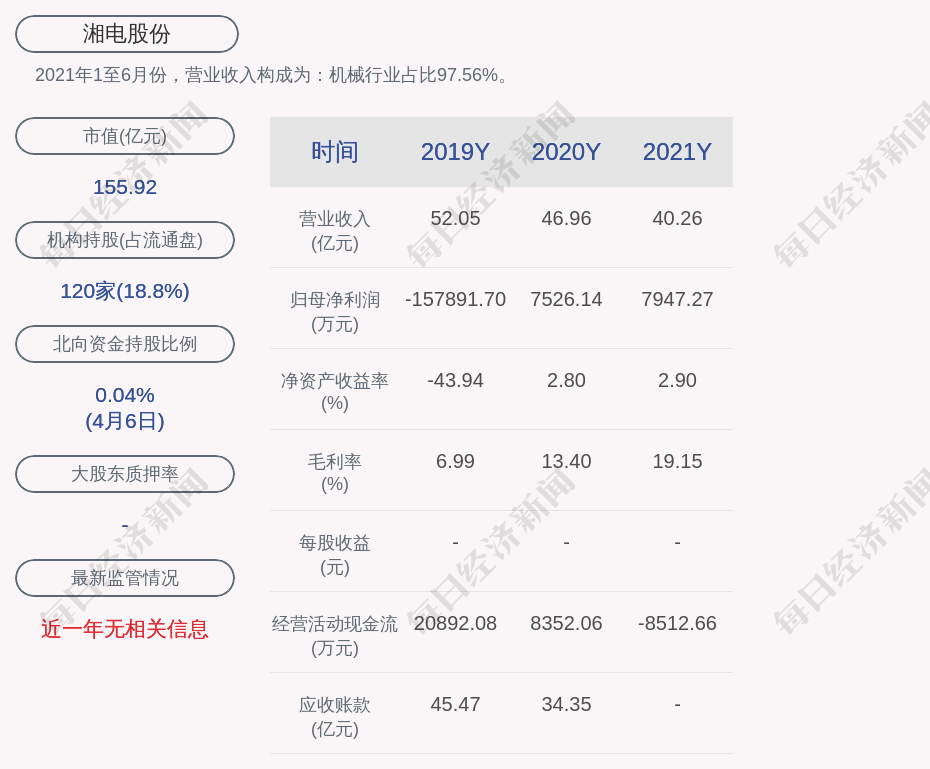Select the 市值(亿元) label button
Viewport: 930px width, 769px height.
click(125, 136)
